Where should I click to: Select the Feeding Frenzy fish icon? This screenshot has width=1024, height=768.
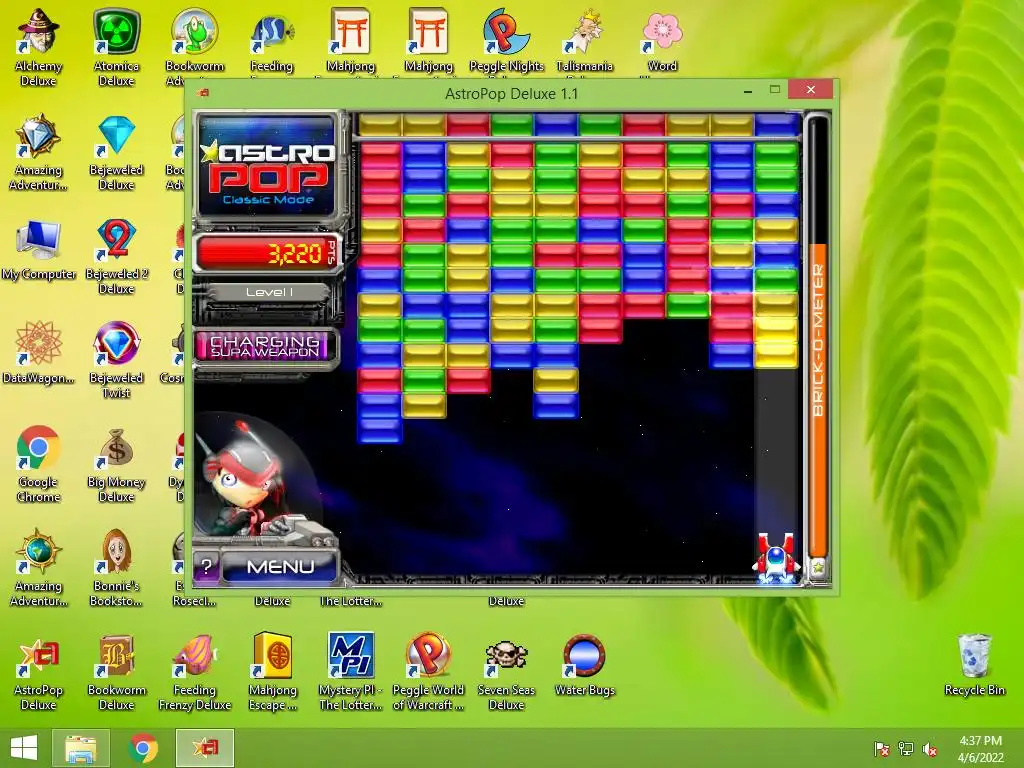pyautogui.click(x=272, y=40)
